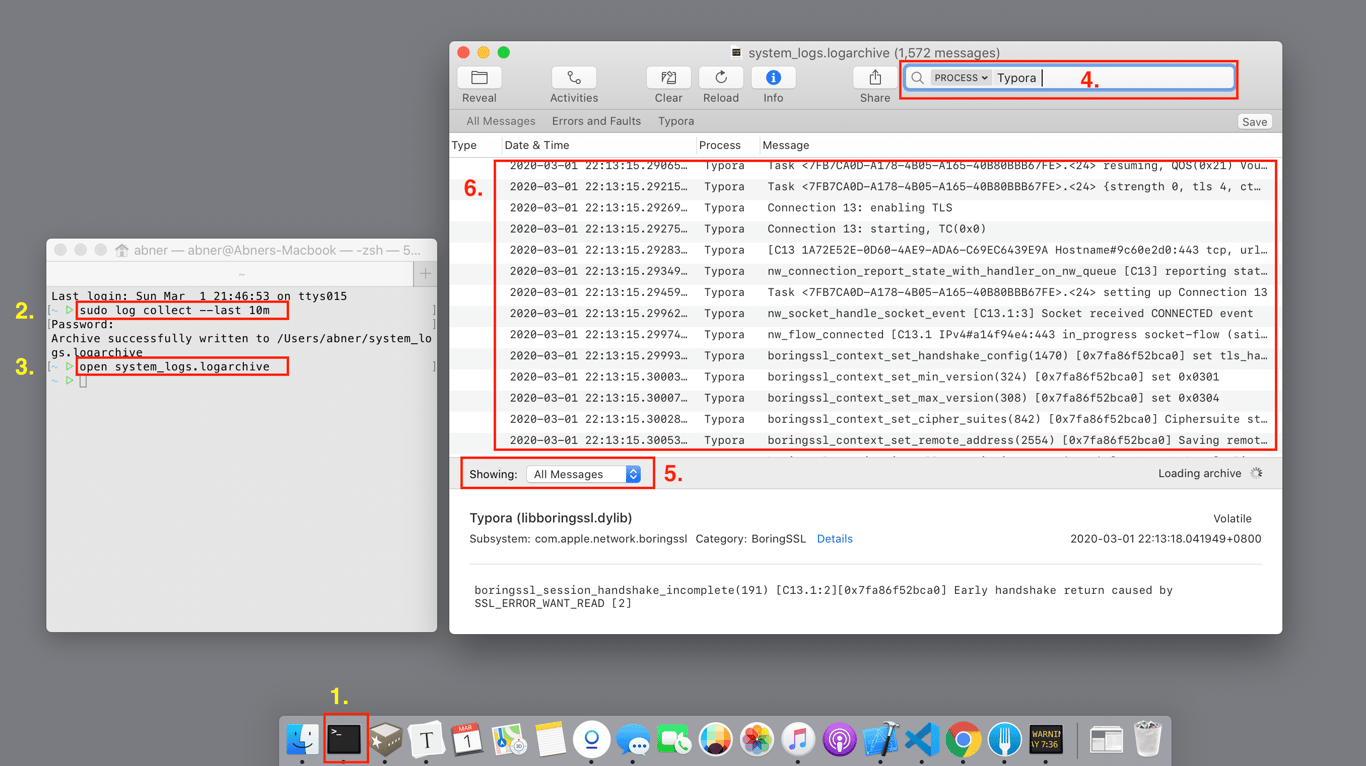Click the 'sudo log collect --last 10m' command
Screen dimensions: 1366x766
[174, 310]
